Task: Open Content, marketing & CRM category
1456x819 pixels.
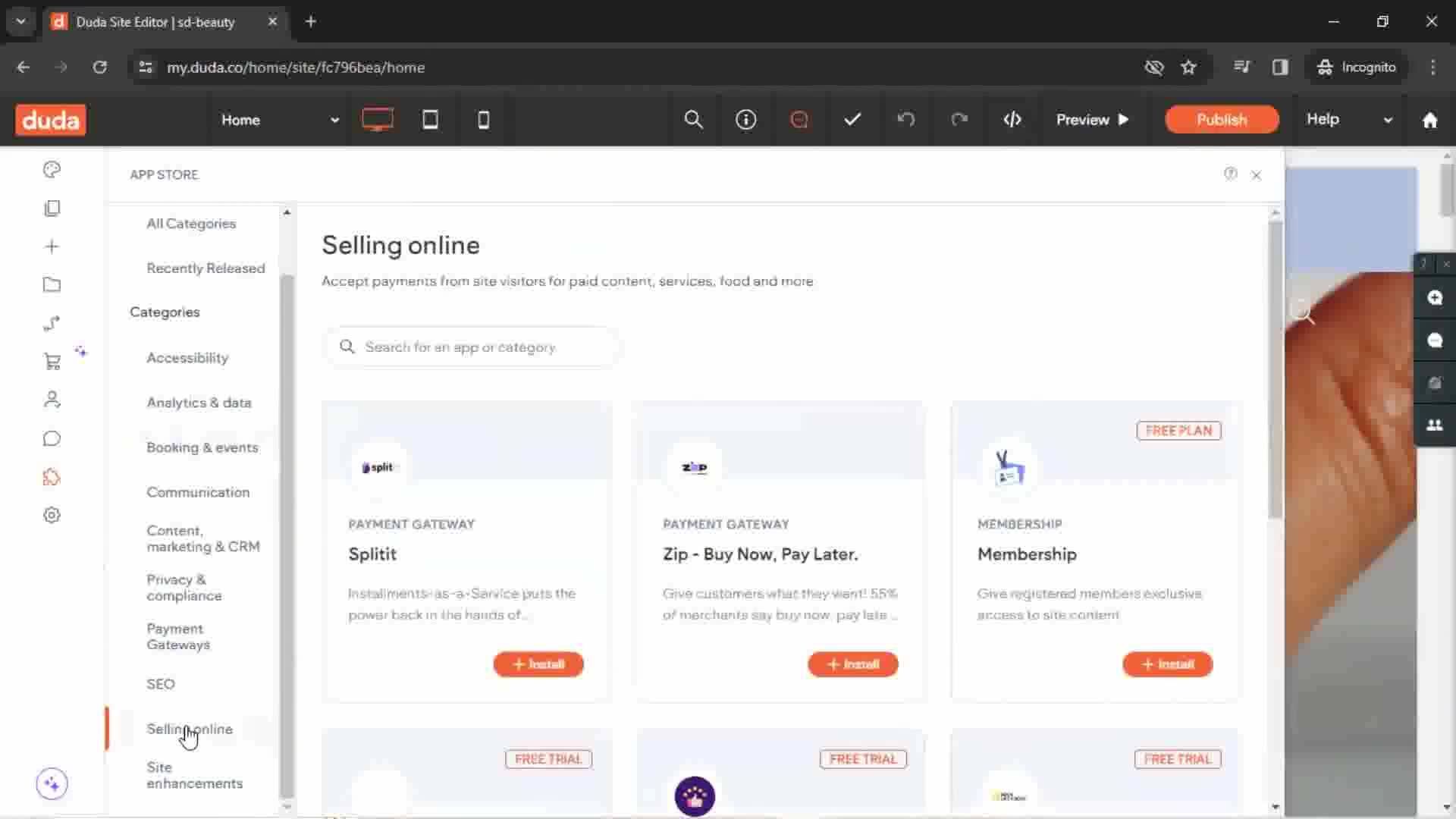Action: click(203, 538)
